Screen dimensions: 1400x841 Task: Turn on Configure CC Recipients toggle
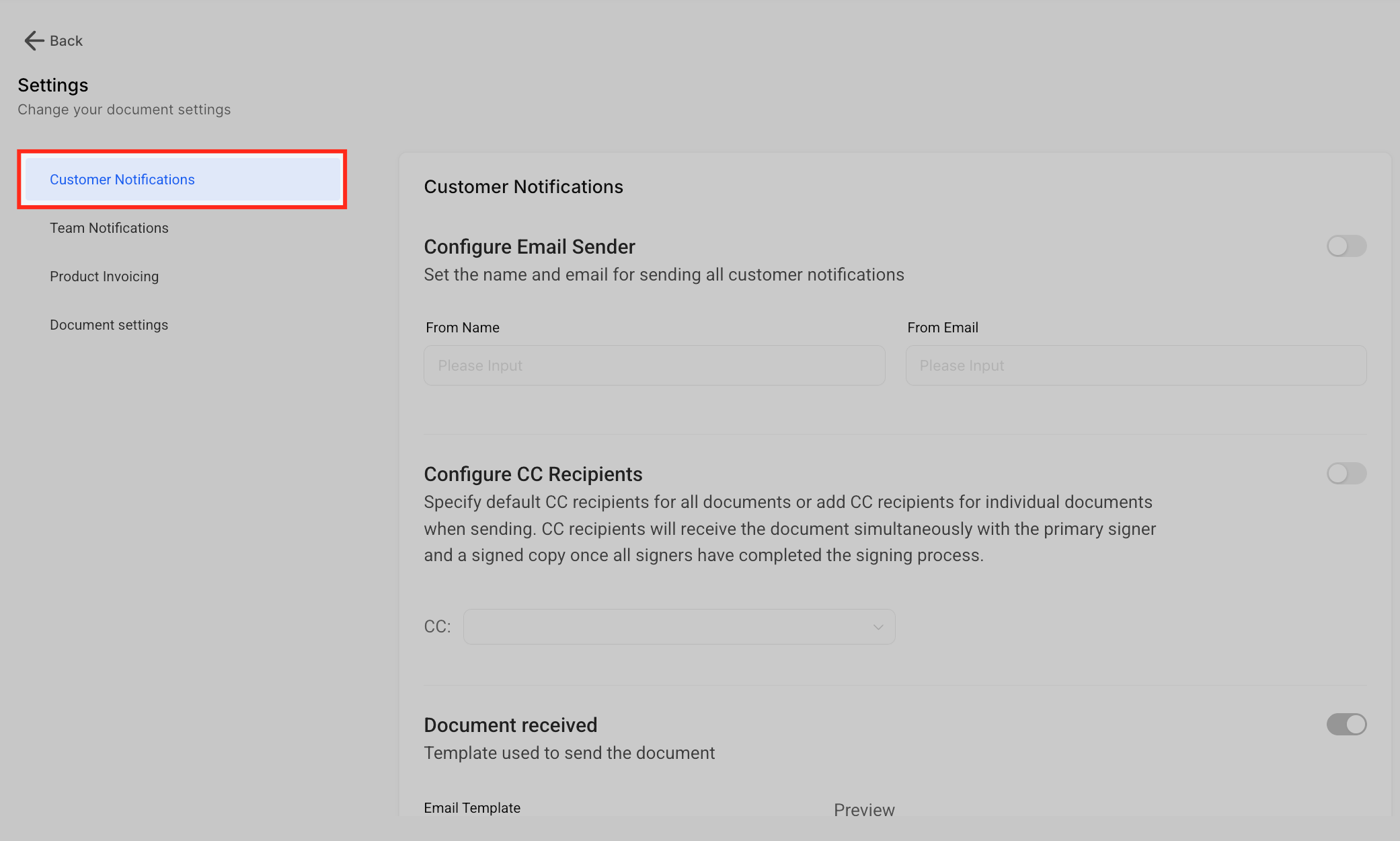pos(1346,474)
